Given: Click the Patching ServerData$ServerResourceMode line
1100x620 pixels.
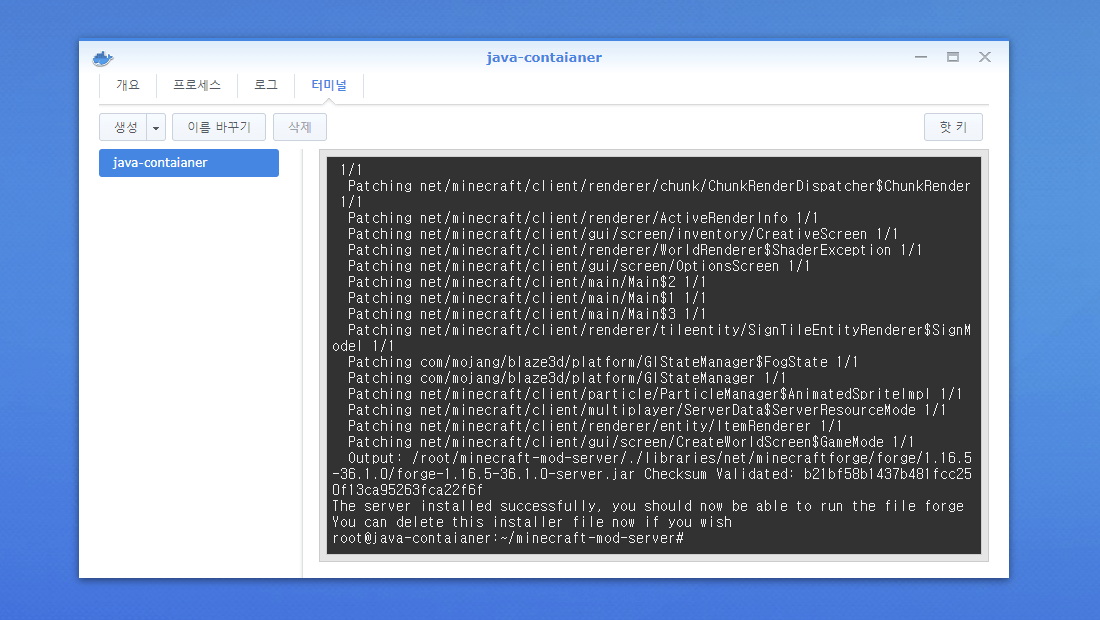Looking at the screenshot, I should (x=647, y=410).
